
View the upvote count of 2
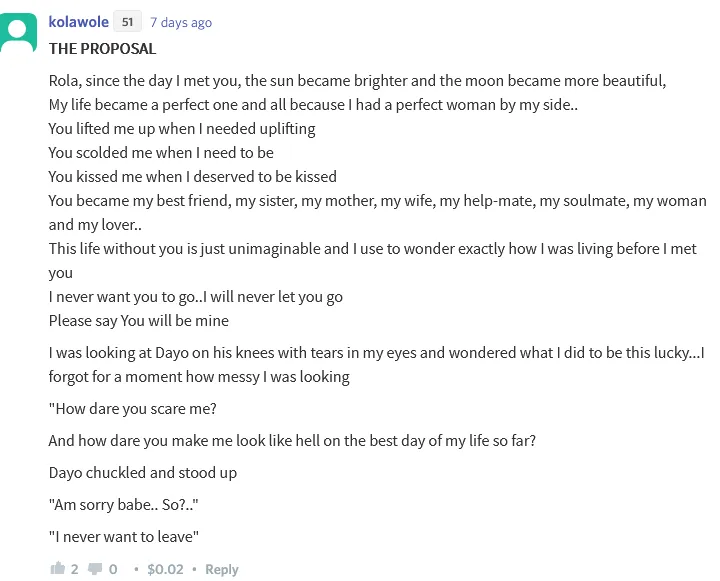[x=74, y=570]
